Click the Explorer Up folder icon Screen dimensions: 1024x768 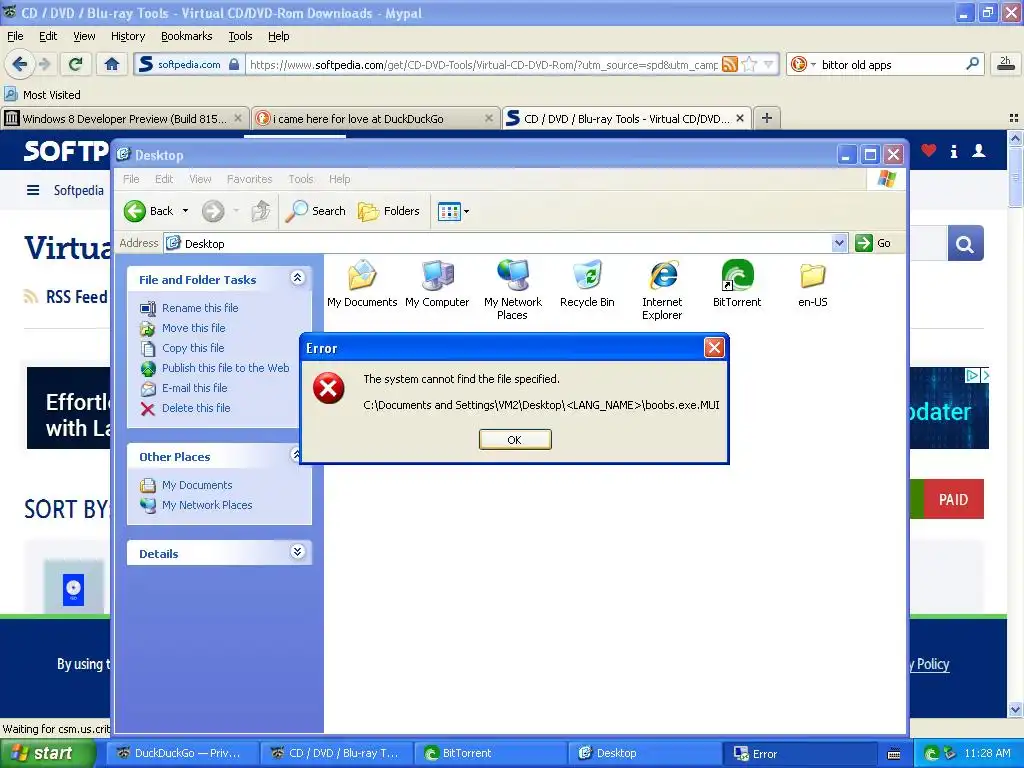261,211
